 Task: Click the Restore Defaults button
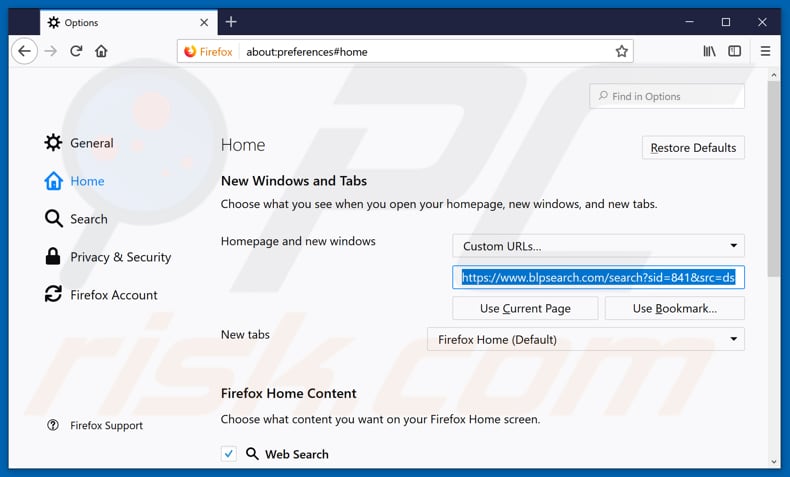(x=693, y=148)
